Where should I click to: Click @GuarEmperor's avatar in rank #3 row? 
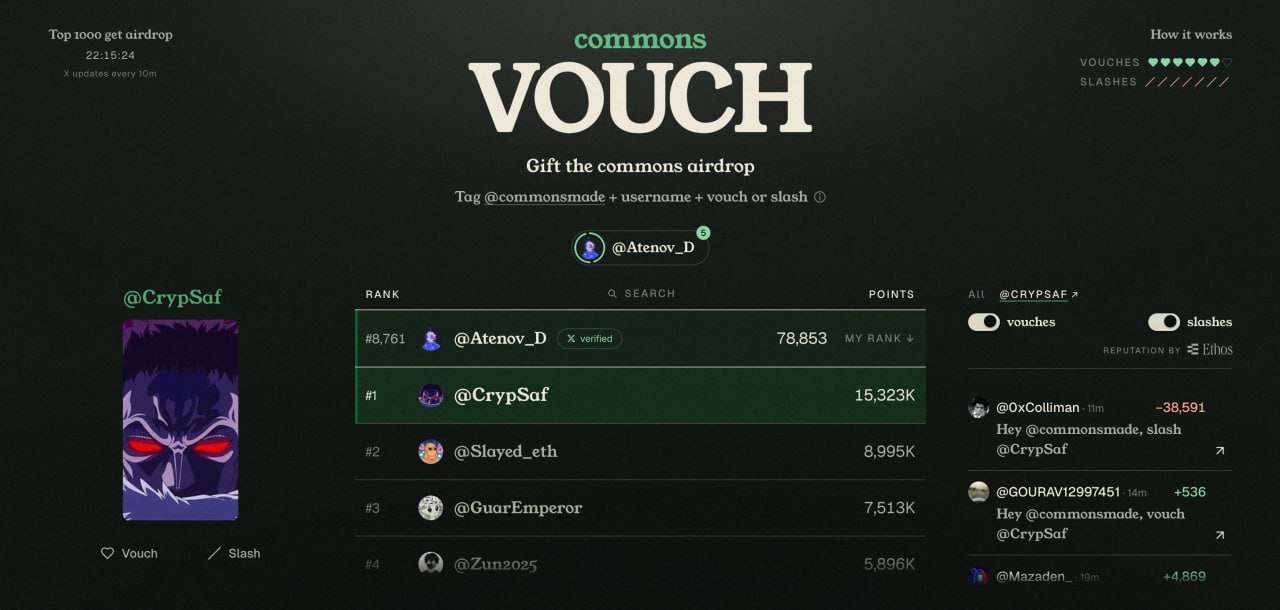[431, 508]
